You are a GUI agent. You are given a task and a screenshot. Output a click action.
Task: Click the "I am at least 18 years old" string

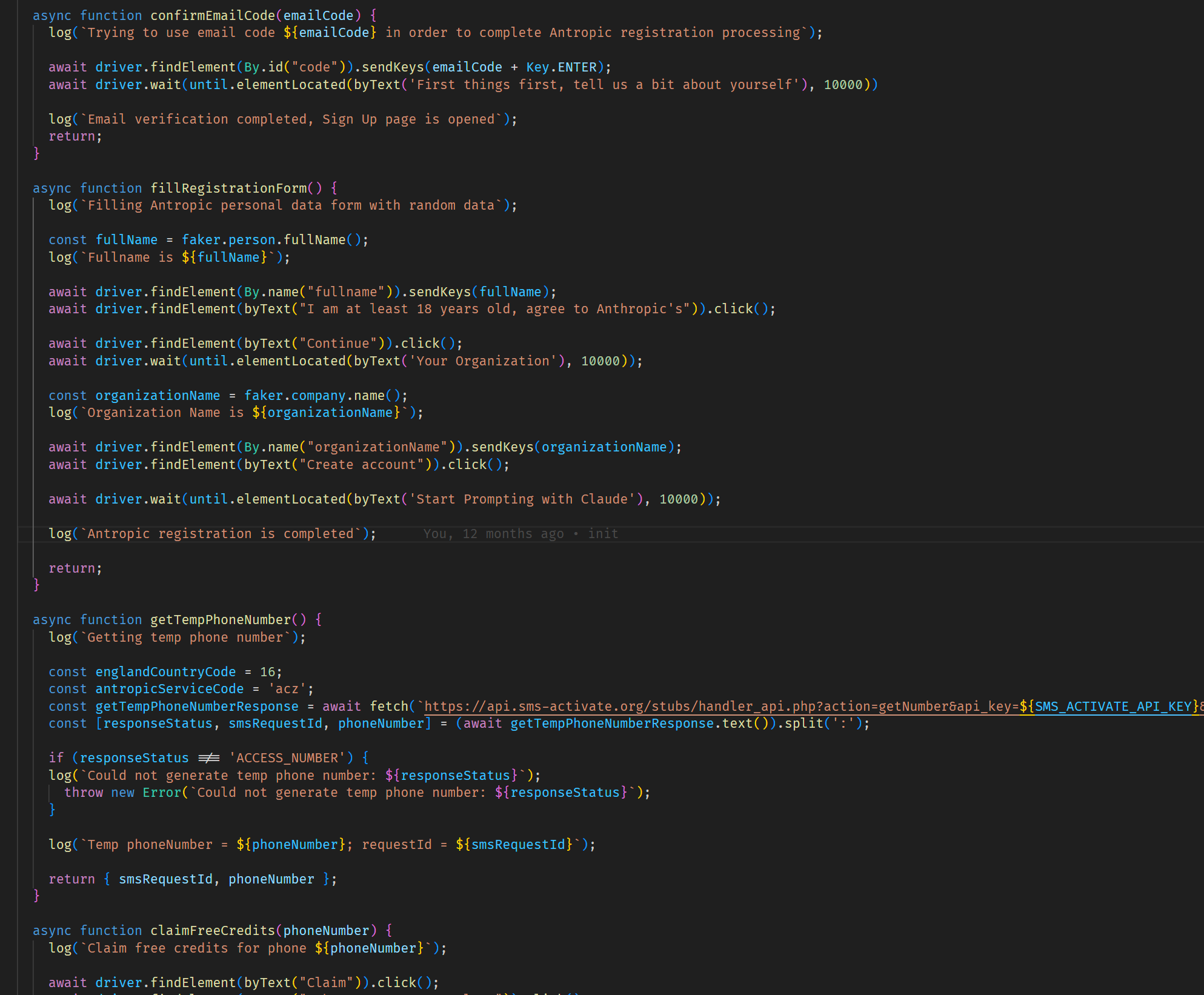(x=494, y=309)
